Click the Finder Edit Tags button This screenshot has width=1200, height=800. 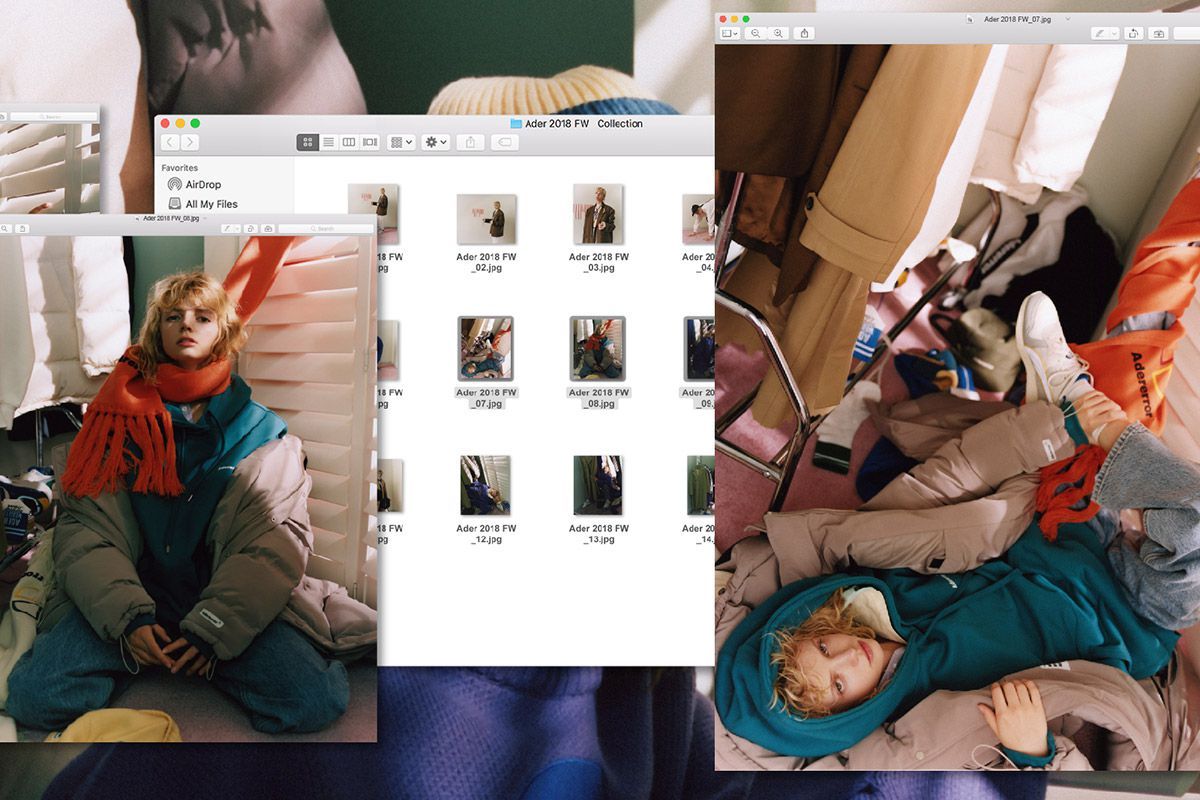504,143
